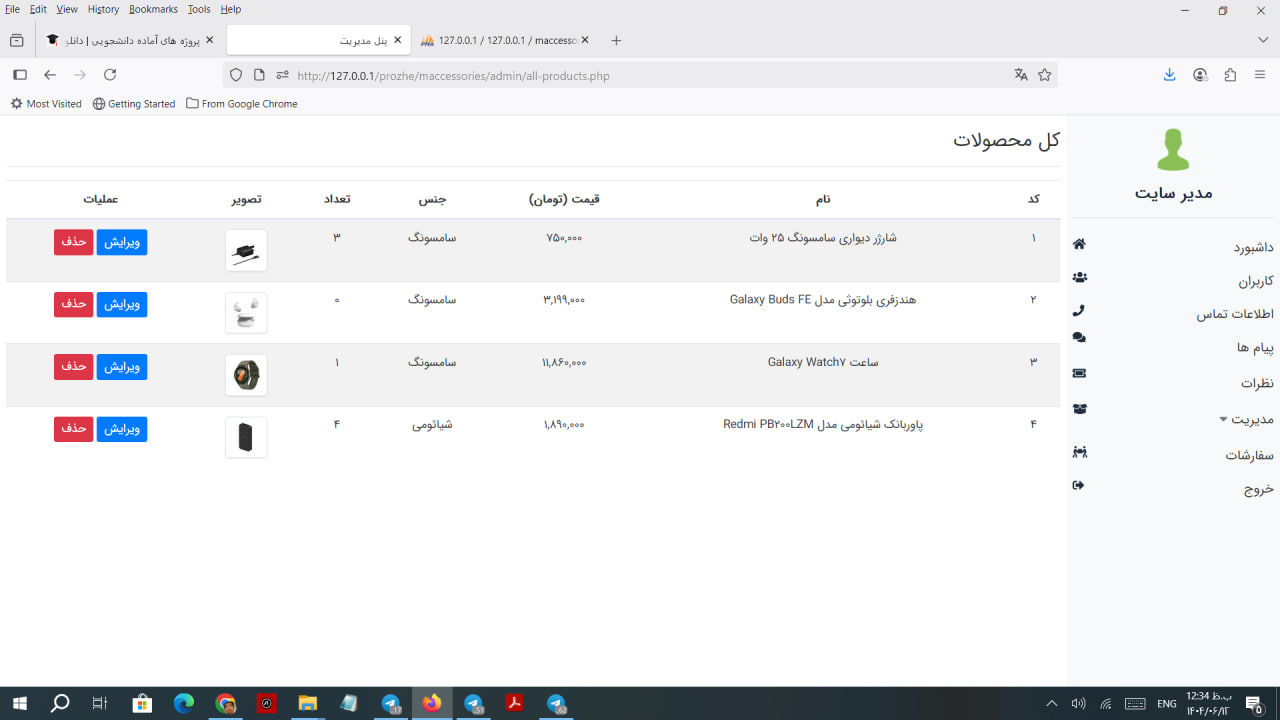Viewport: 1280px width, 720px height.
Task: Open the list all tabs chevron
Action: pyautogui.click(x=1262, y=40)
